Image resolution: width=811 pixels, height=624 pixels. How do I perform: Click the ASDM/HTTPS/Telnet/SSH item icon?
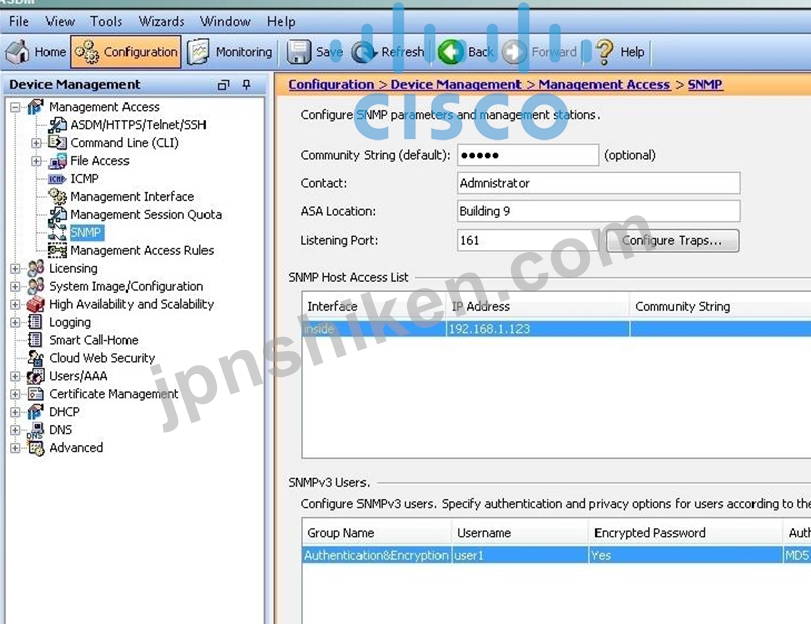[x=57, y=125]
